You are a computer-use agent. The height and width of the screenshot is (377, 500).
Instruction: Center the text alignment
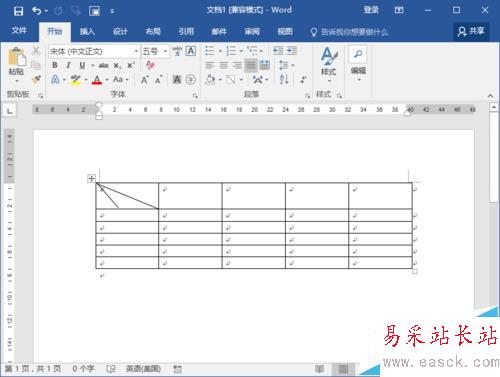click(223, 65)
